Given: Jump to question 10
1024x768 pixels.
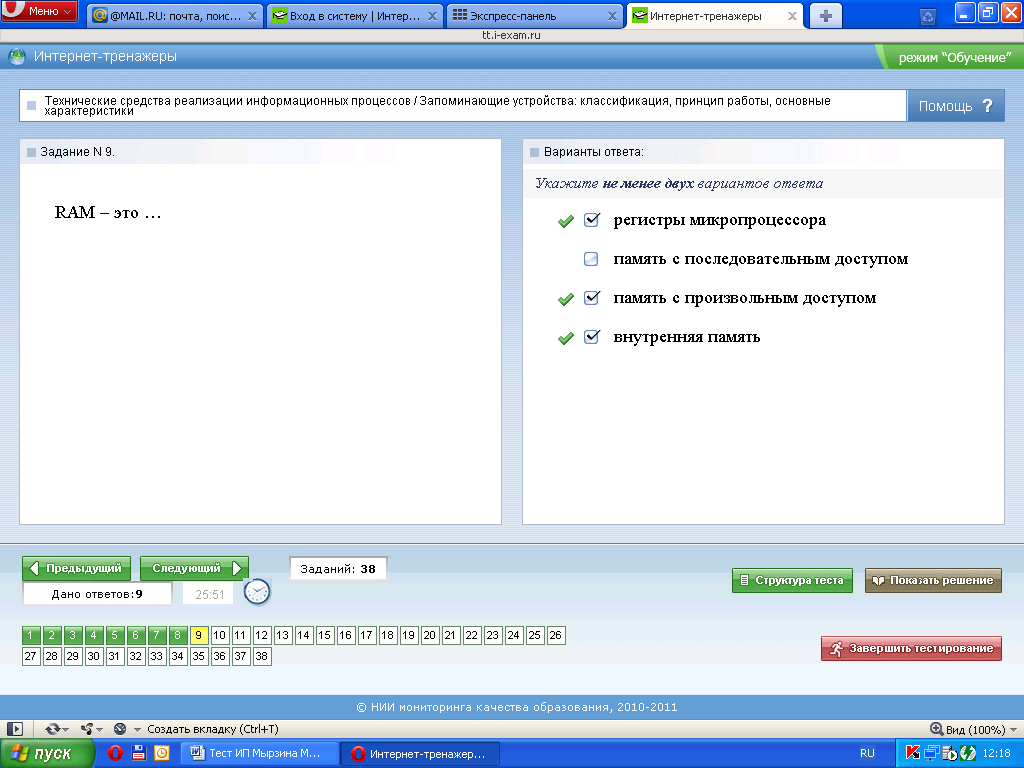Looking at the screenshot, I should [219, 635].
